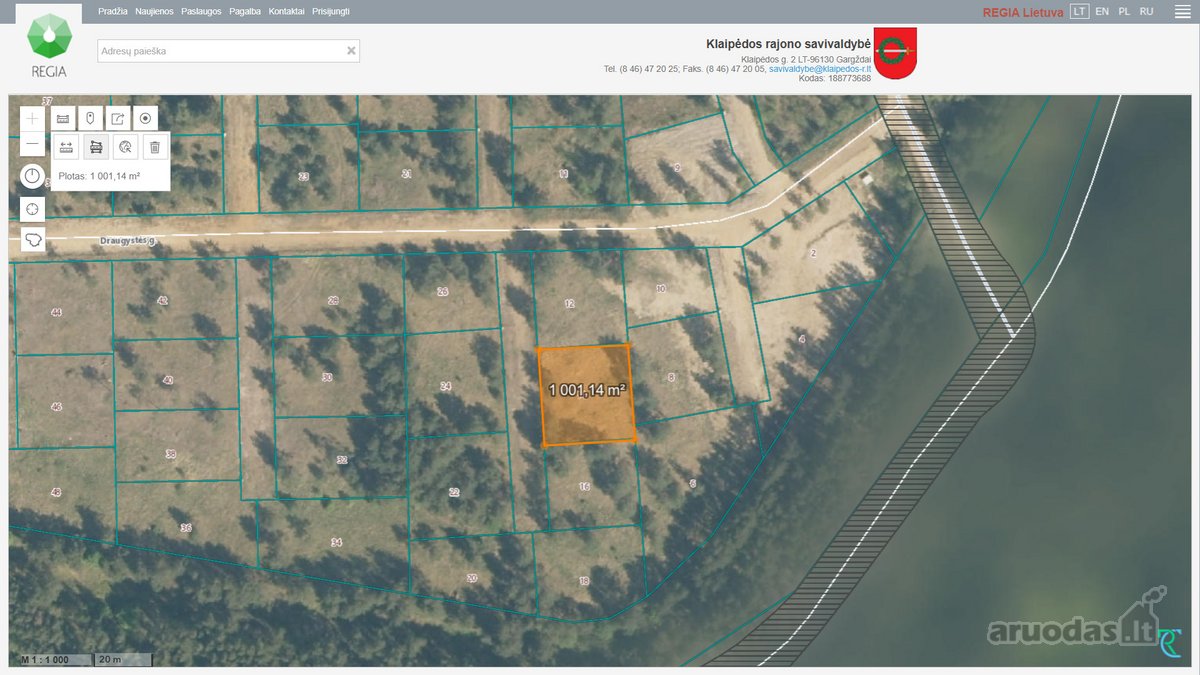Click parcel number 24 on map

[446, 386]
